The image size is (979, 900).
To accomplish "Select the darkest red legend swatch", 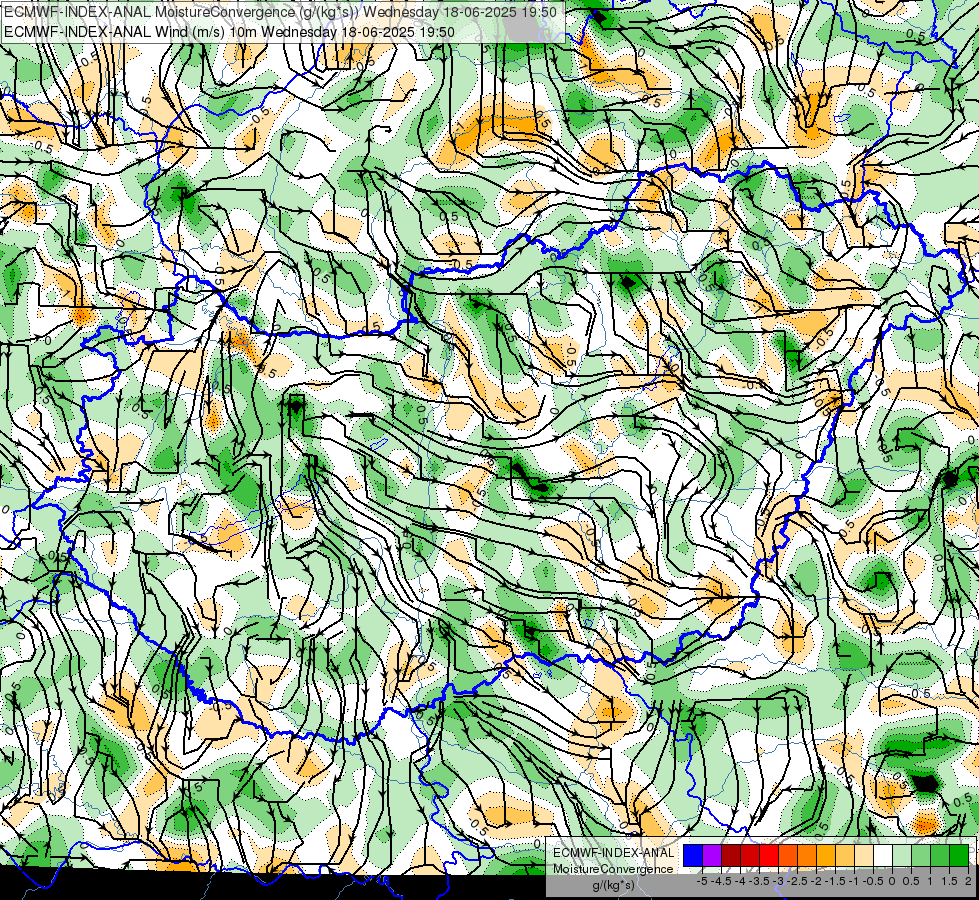I will 731,856.
